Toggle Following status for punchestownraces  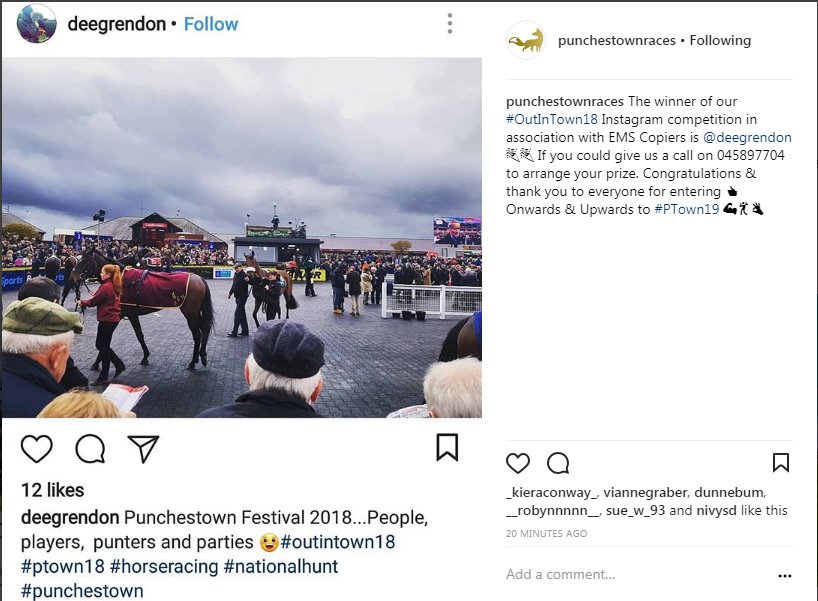[720, 40]
